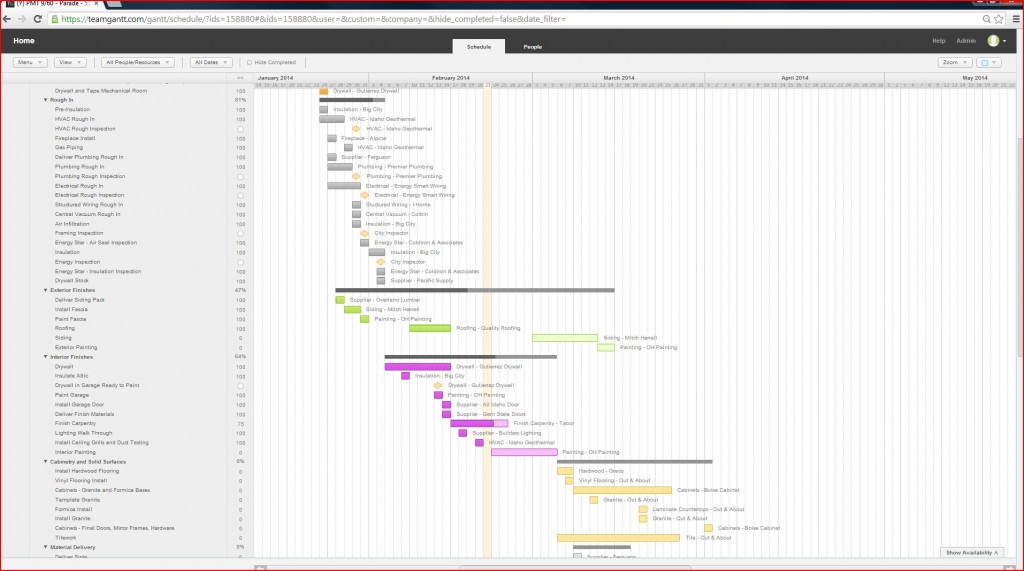This screenshot has width=1024, height=571.
Task: Collapse the Rough In group
Action: click(46, 100)
